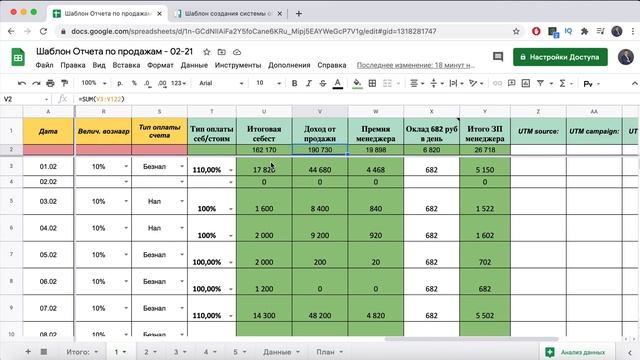Click the Redo arrow icon
The image size is (640, 360).
[36, 83]
